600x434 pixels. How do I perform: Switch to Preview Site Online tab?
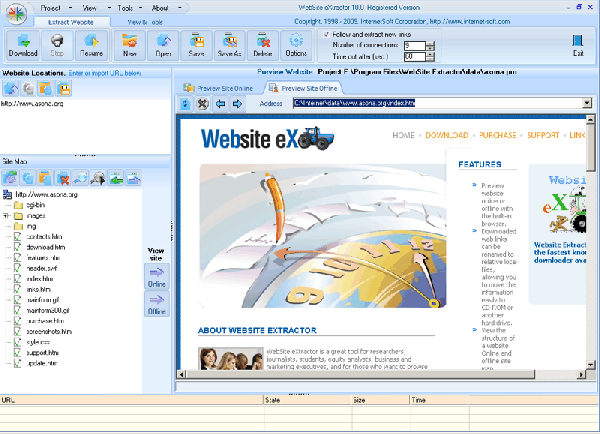coord(218,88)
